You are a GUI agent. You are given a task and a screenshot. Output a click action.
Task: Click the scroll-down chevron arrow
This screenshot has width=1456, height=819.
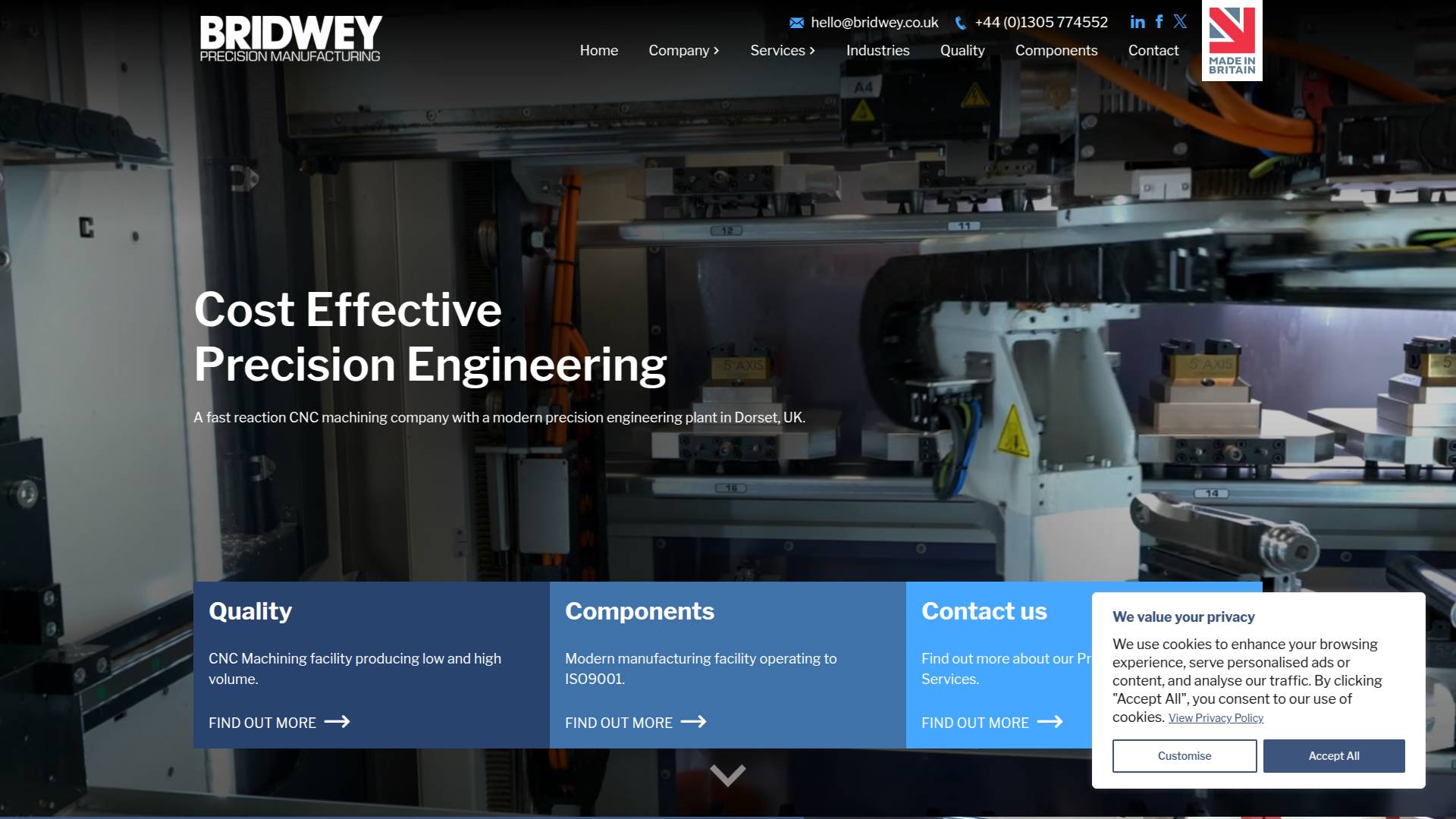[727, 775]
